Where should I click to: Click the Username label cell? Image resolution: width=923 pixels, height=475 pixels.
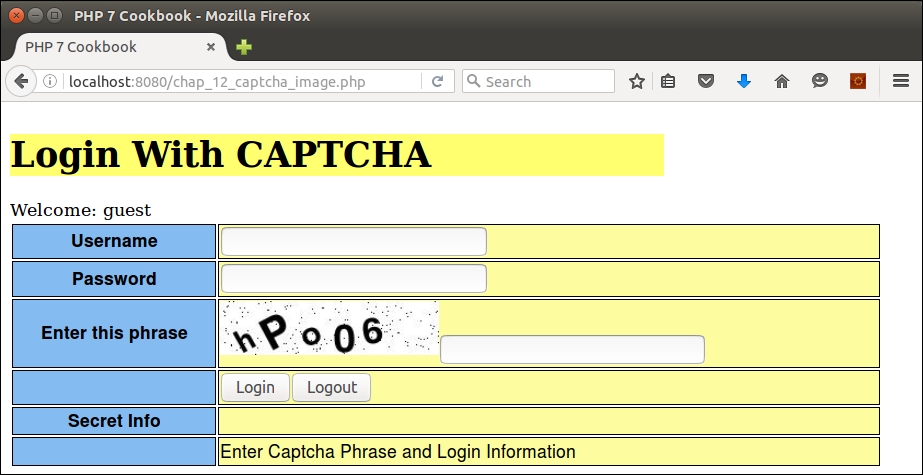point(114,241)
